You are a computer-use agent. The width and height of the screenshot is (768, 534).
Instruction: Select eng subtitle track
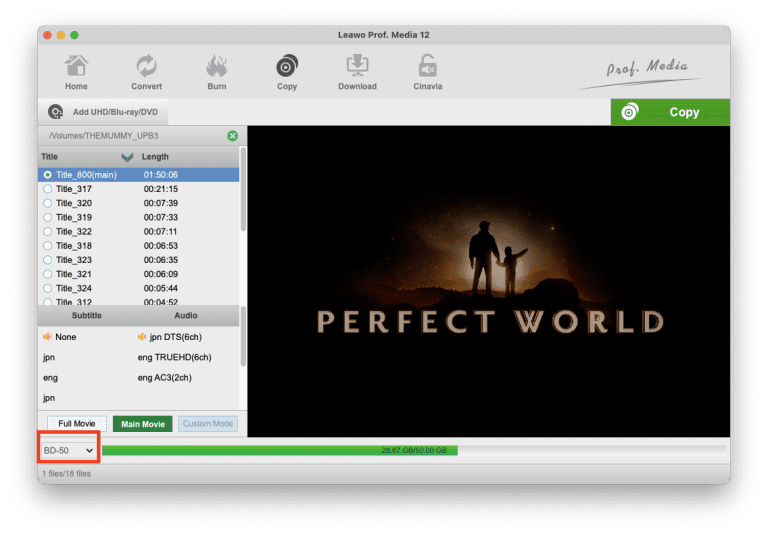pos(50,378)
